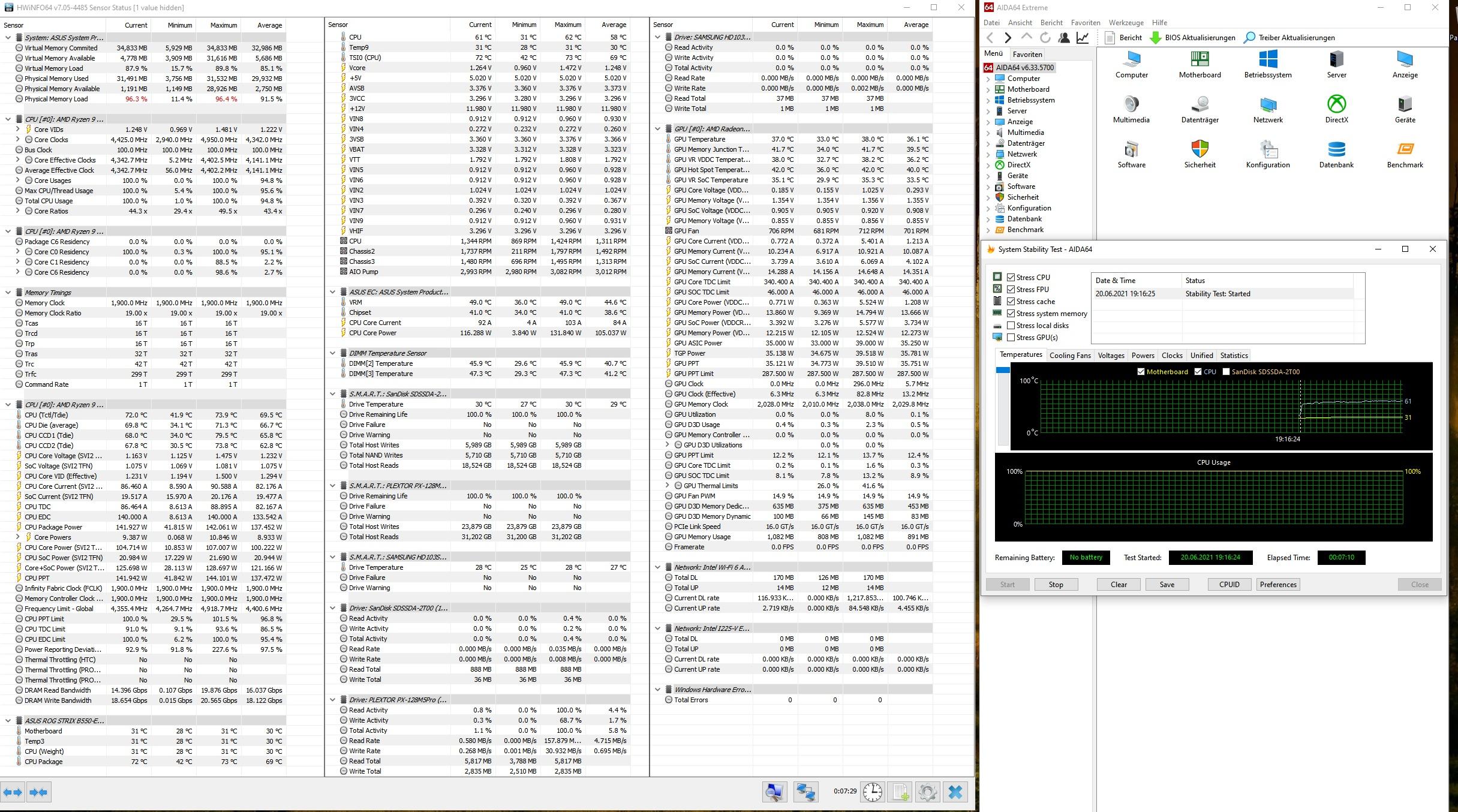Viewport: 1458px width, 812px height.
Task: Open the Konfiguration icon
Action: click(x=1268, y=154)
